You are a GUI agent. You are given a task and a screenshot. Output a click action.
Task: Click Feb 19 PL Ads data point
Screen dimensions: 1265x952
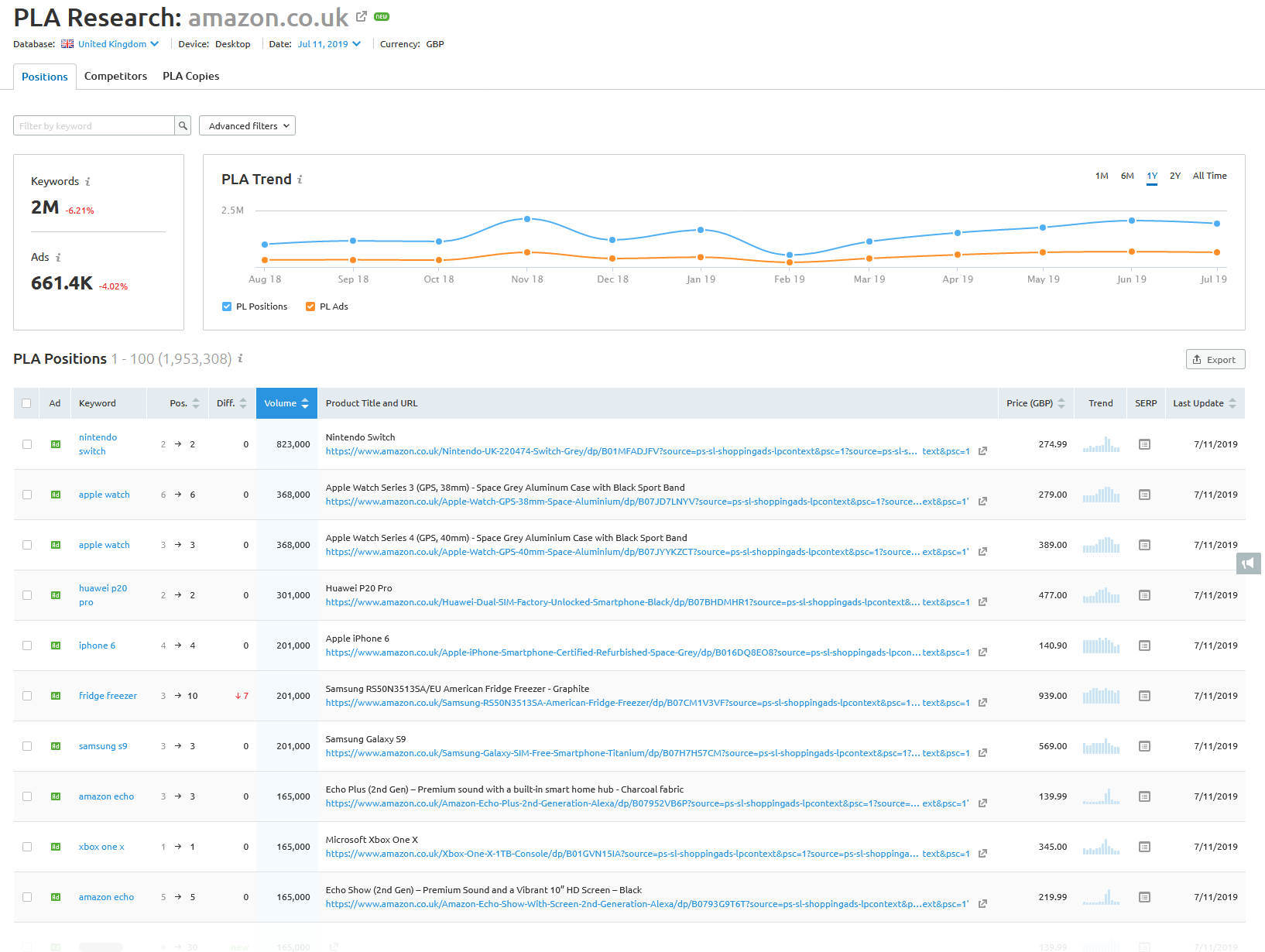(x=790, y=262)
